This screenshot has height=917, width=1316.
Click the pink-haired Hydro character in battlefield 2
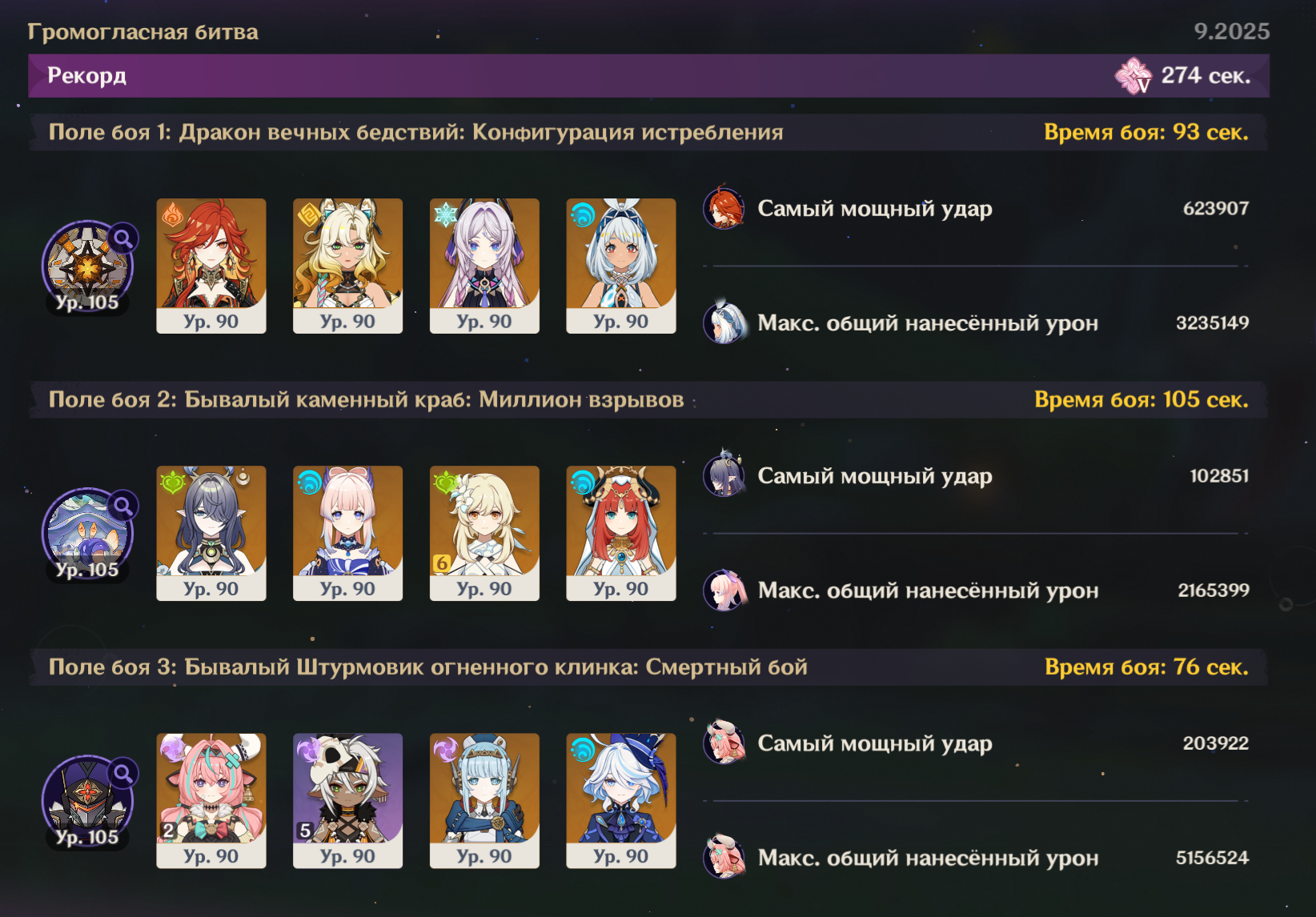coord(348,533)
